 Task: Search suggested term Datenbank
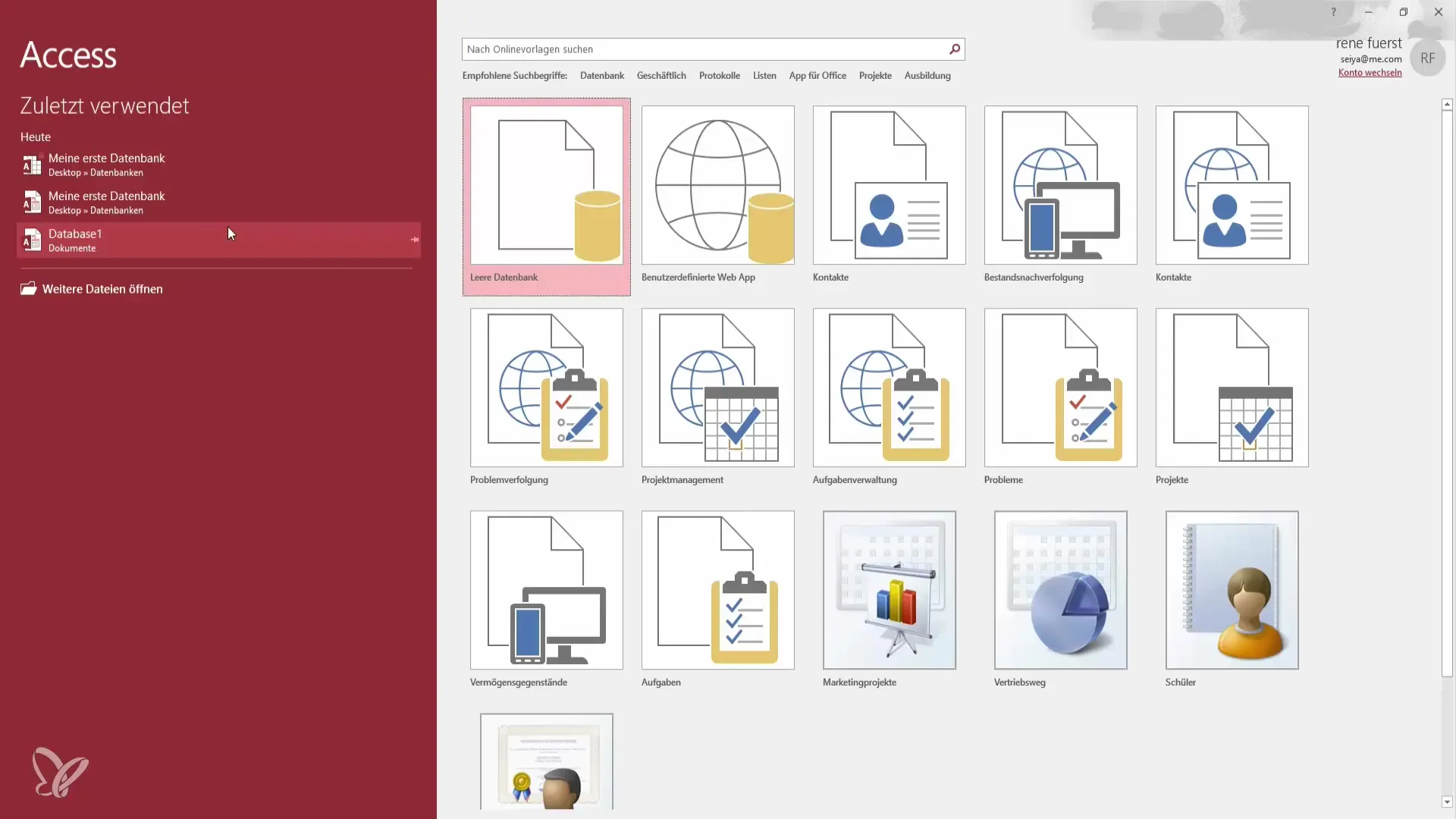pos(602,76)
